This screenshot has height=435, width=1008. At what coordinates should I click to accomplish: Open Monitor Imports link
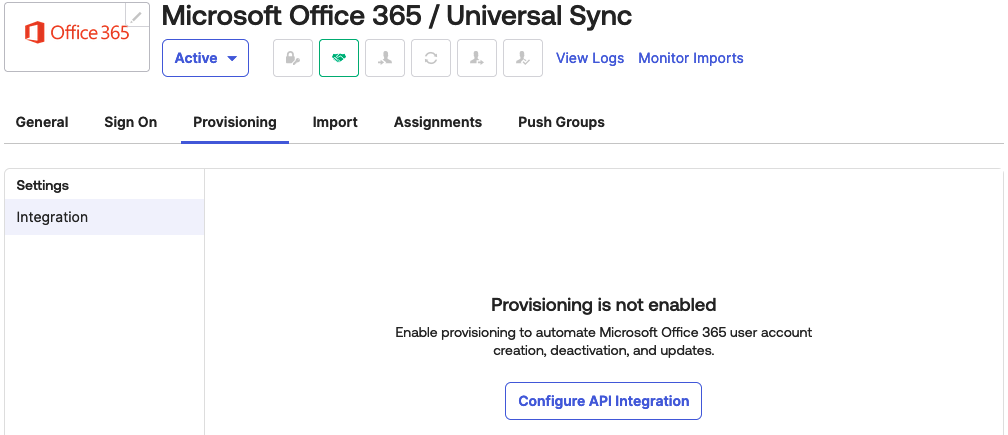click(x=690, y=58)
